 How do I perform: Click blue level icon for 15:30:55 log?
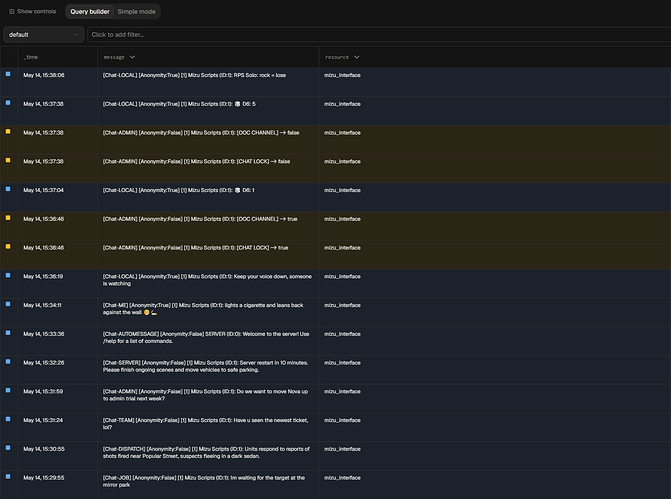click(8, 448)
